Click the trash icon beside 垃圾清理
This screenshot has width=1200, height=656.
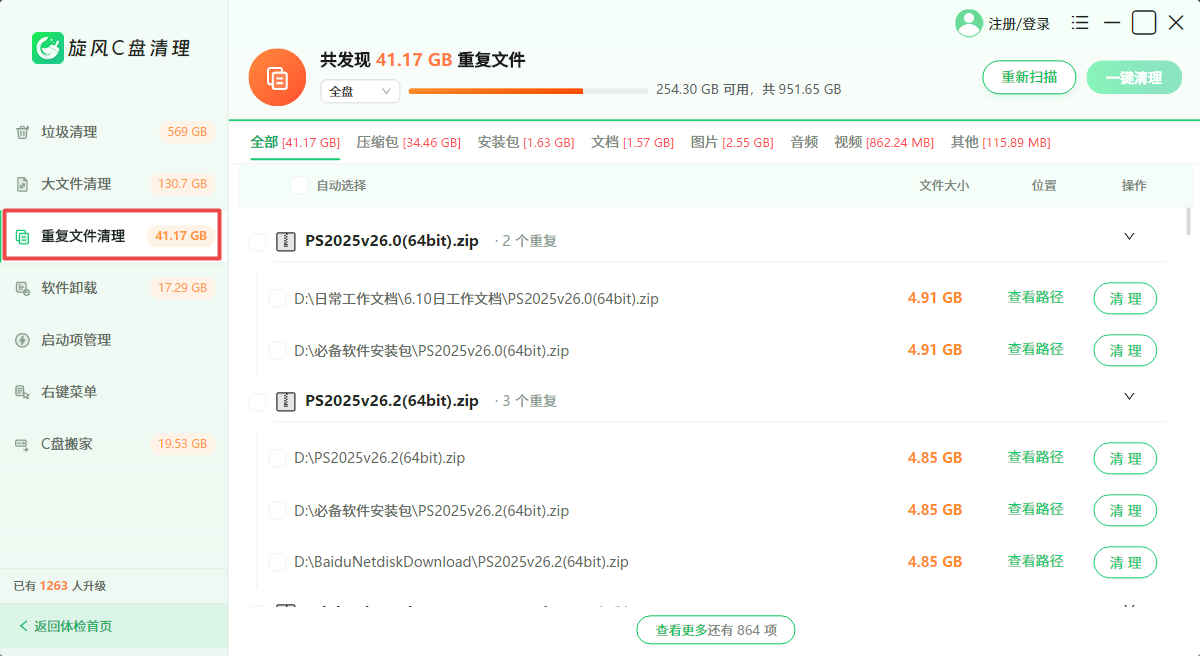tap(22, 132)
